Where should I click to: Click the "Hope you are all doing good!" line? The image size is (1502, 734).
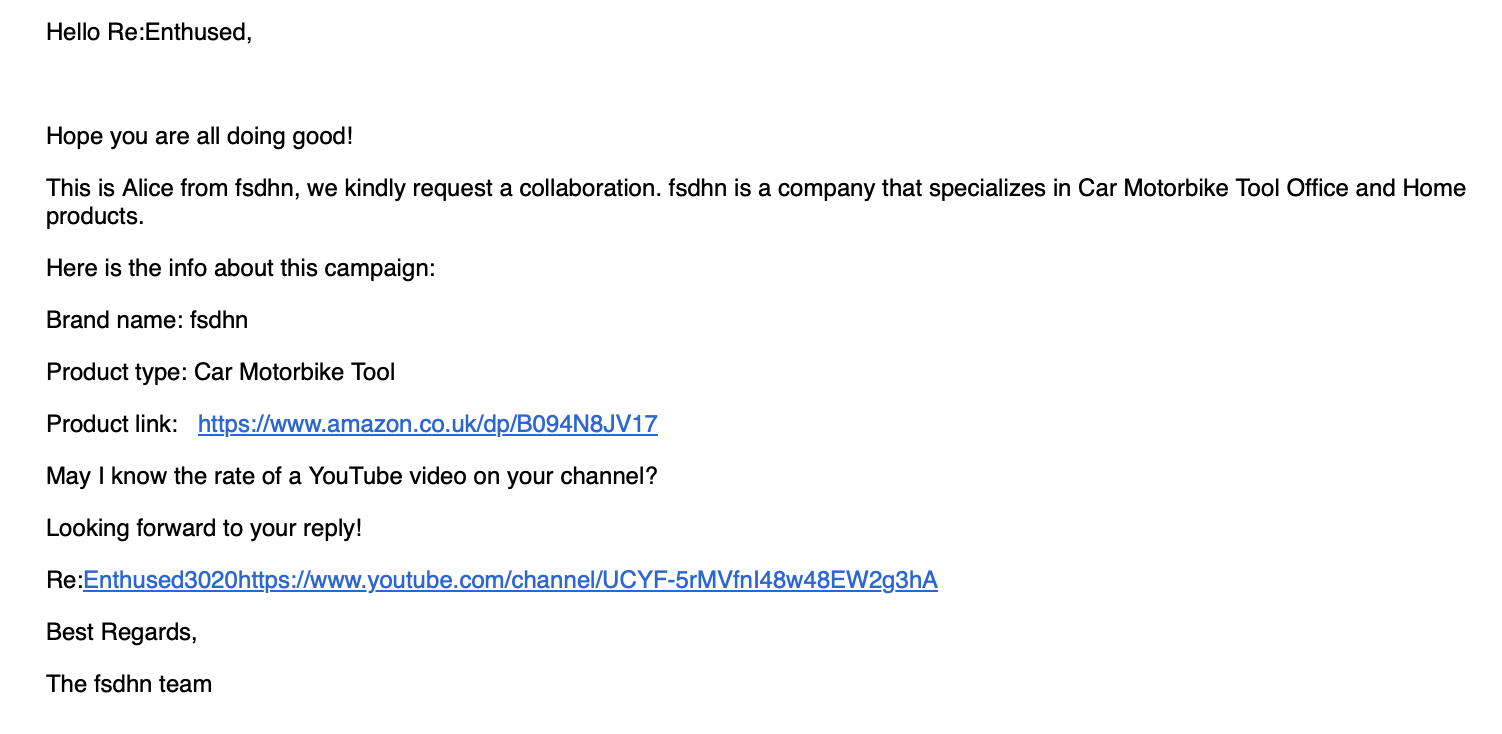[199, 136]
